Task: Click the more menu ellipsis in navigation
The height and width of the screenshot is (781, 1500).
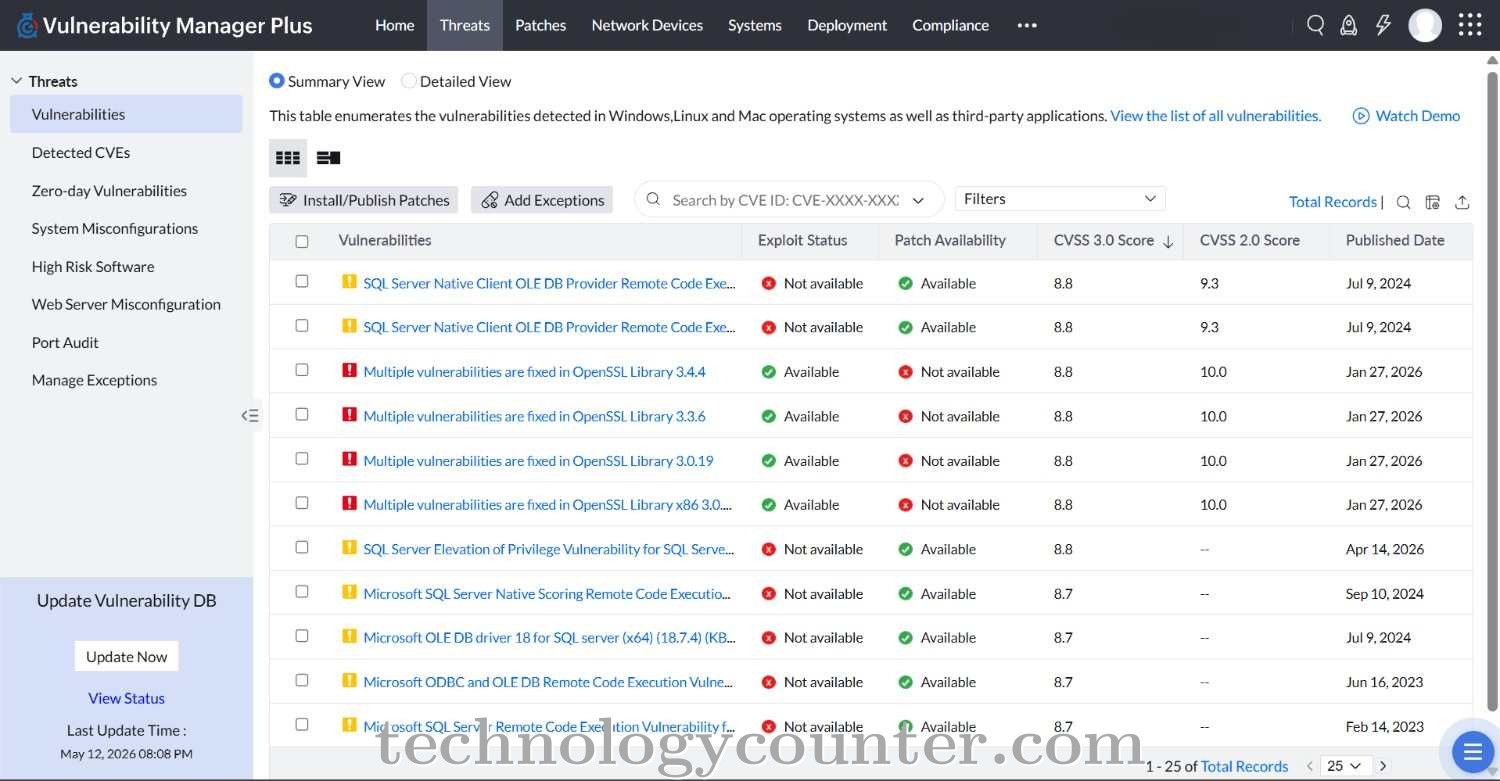Action: [1027, 26]
